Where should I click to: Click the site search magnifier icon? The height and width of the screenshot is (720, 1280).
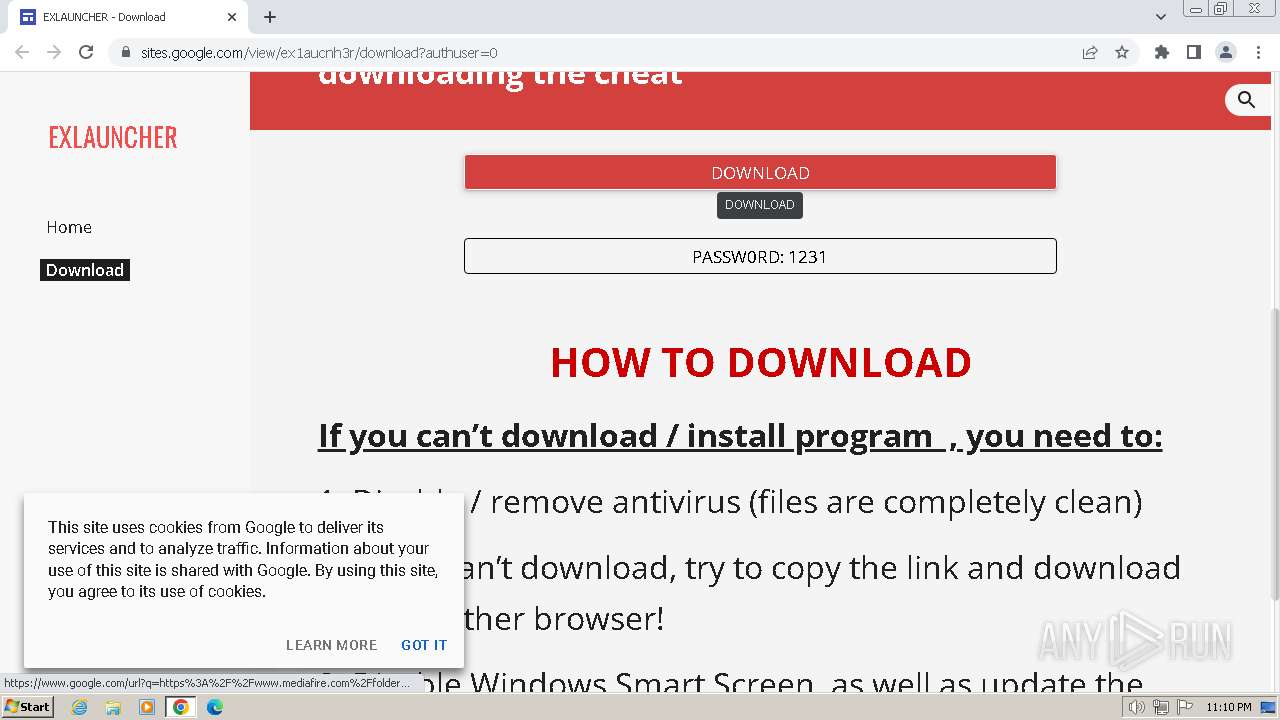click(x=1246, y=99)
